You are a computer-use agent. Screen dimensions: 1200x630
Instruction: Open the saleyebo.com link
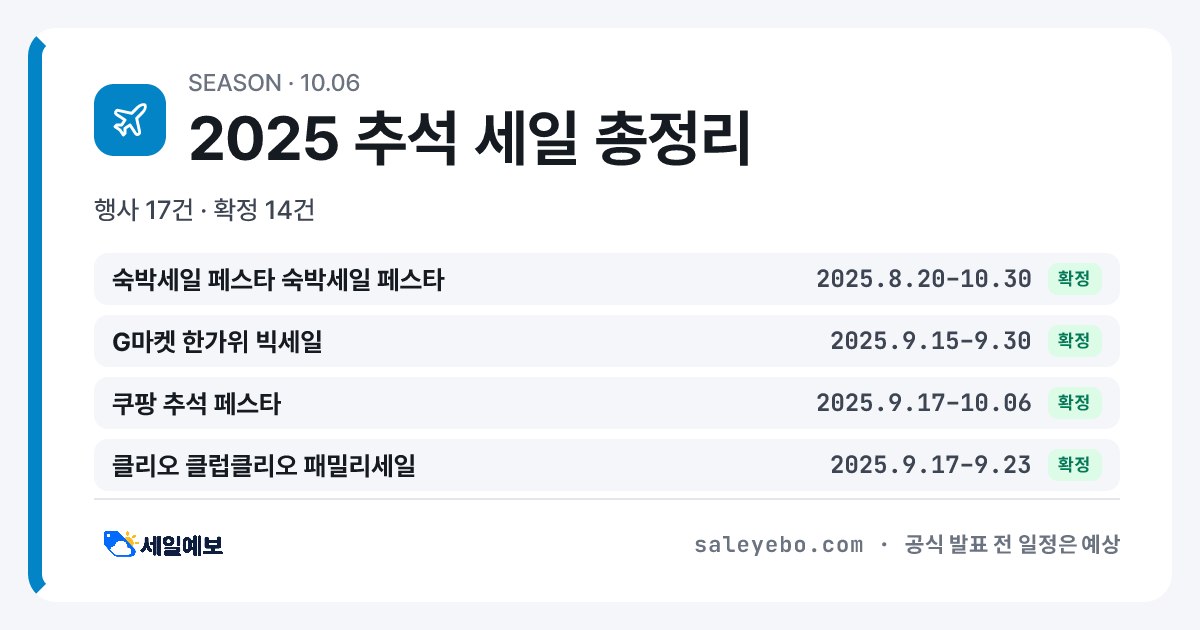tap(778, 545)
